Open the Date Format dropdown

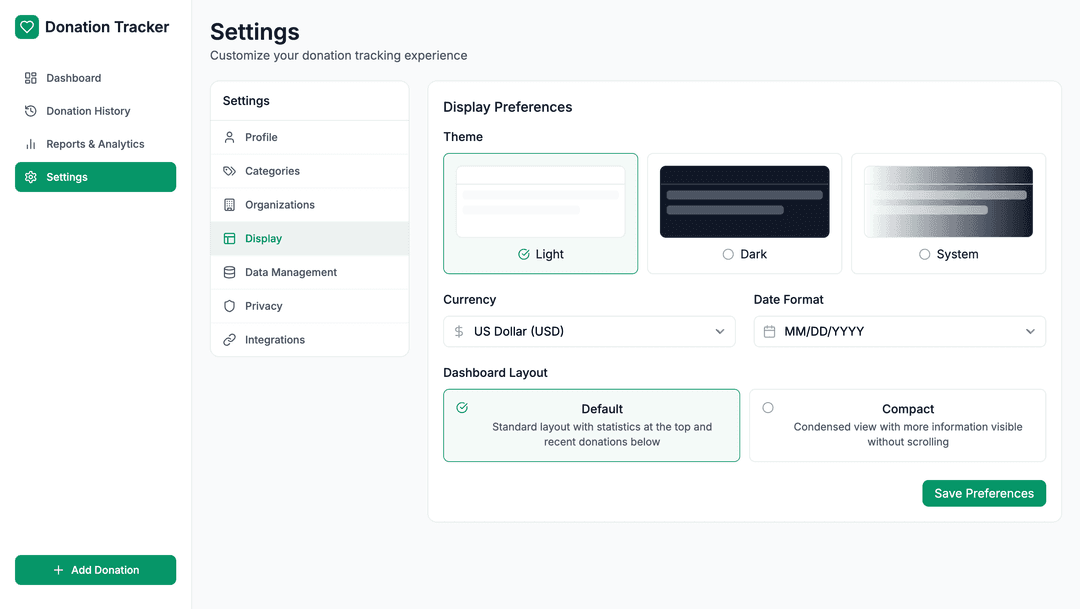(899, 332)
